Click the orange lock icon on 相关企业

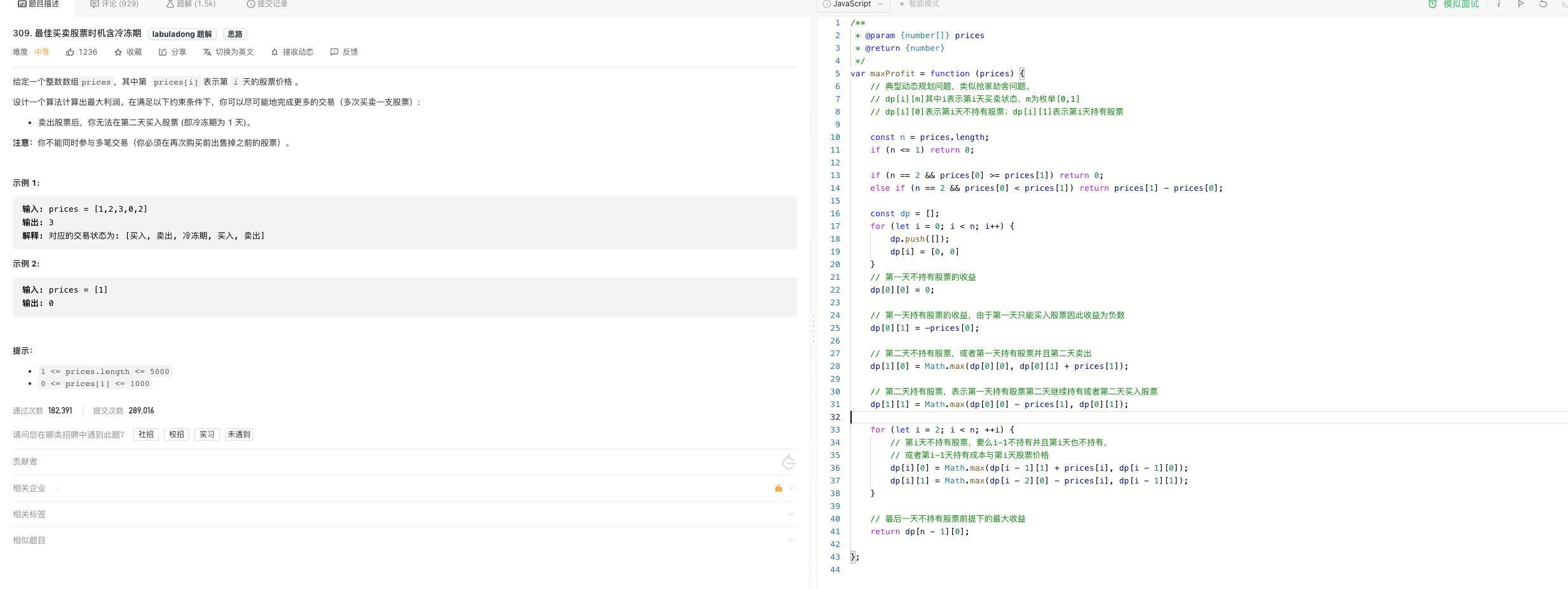click(x=779, y=488)
